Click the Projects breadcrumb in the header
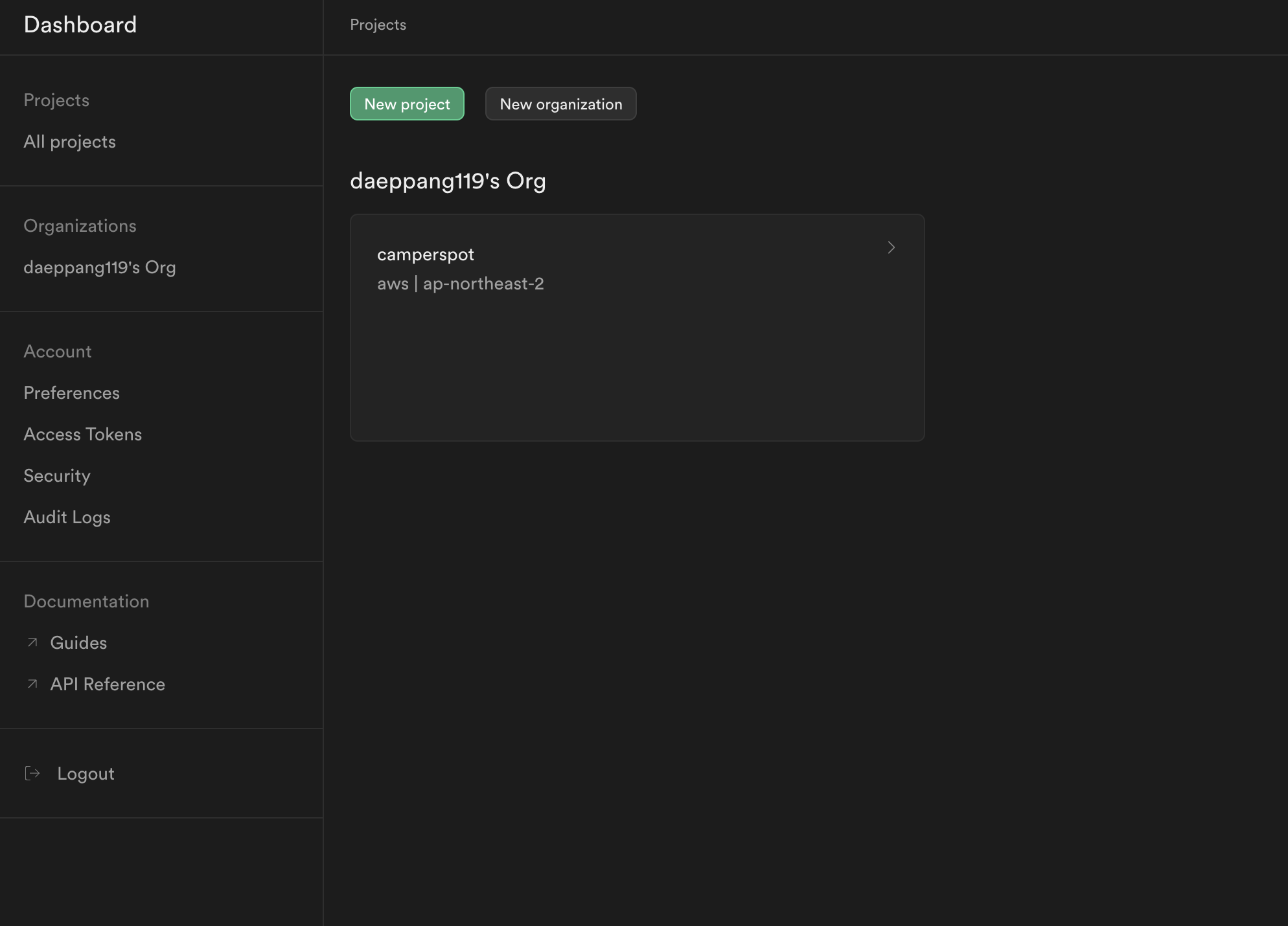1288x926 pixels. click(x=378, y=25)
